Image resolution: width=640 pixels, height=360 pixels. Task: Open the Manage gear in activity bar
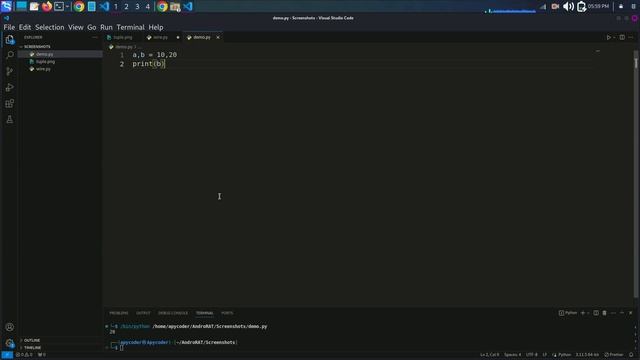(10, 343)
